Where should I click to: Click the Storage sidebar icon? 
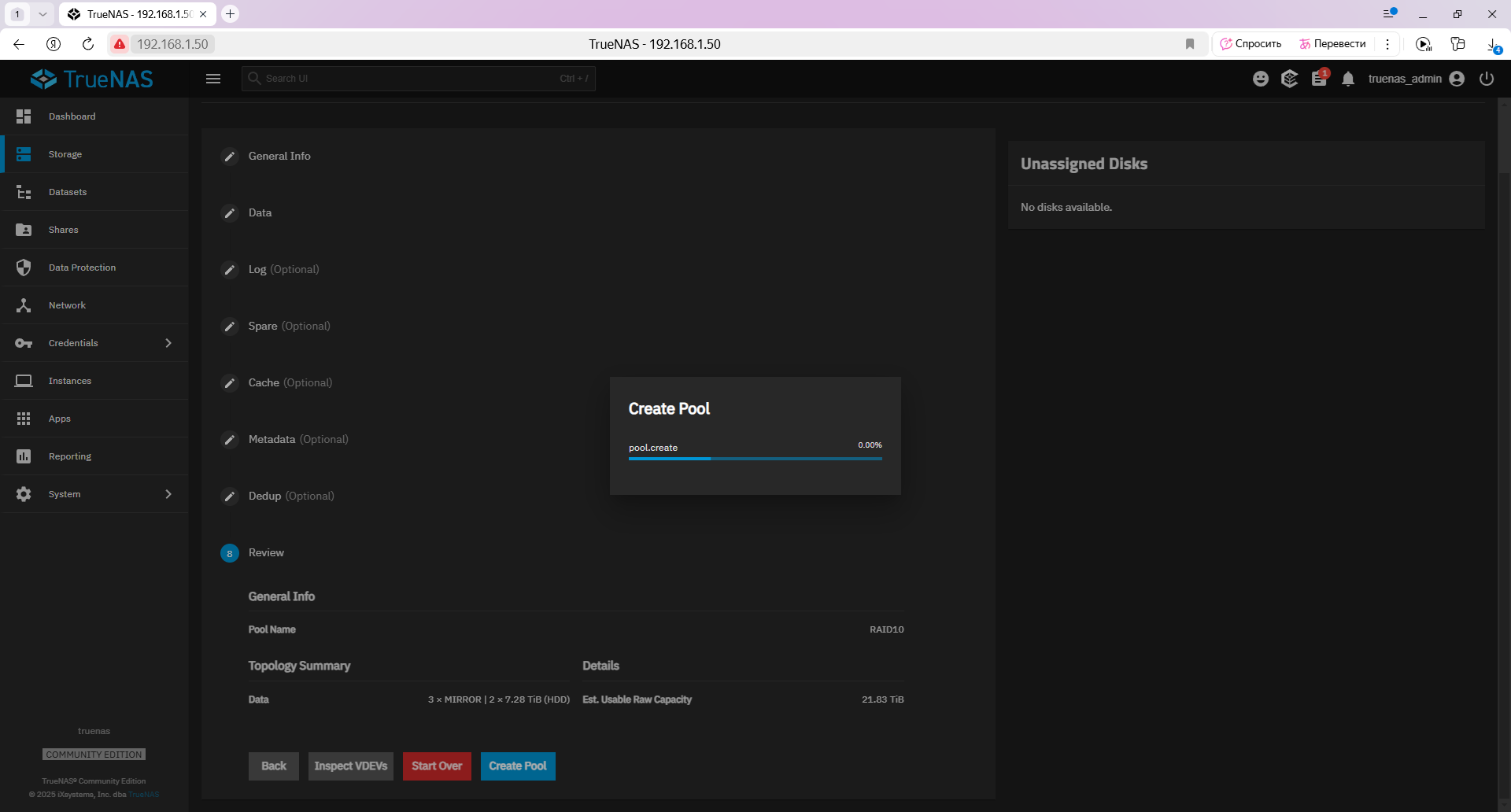[24, 154]
